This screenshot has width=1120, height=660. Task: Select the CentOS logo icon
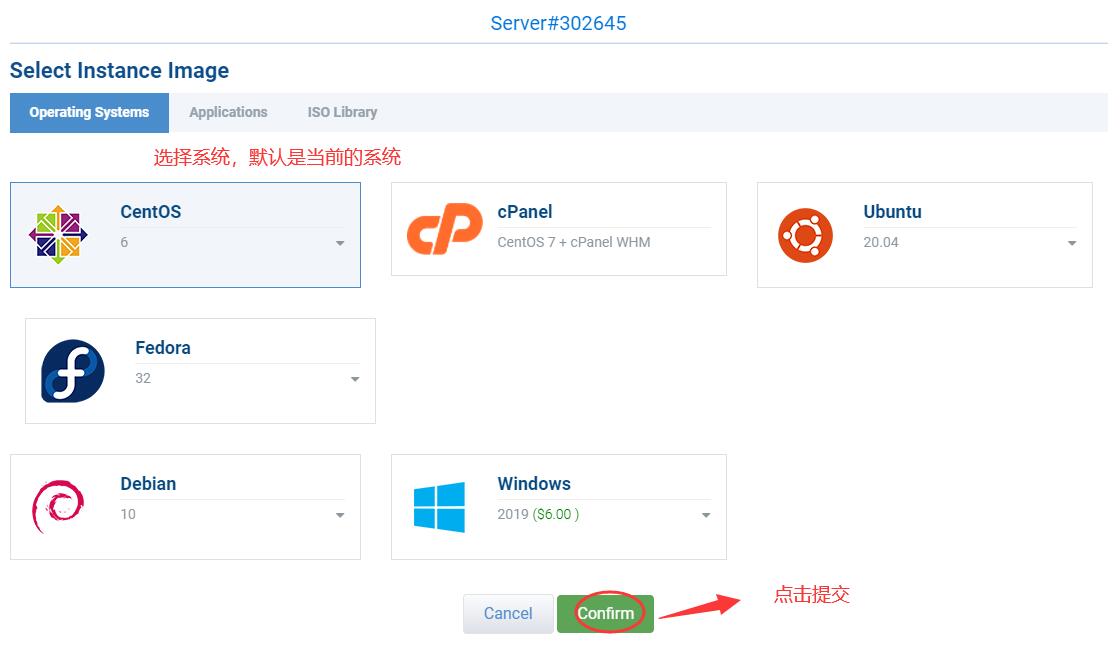coord(58,235)
